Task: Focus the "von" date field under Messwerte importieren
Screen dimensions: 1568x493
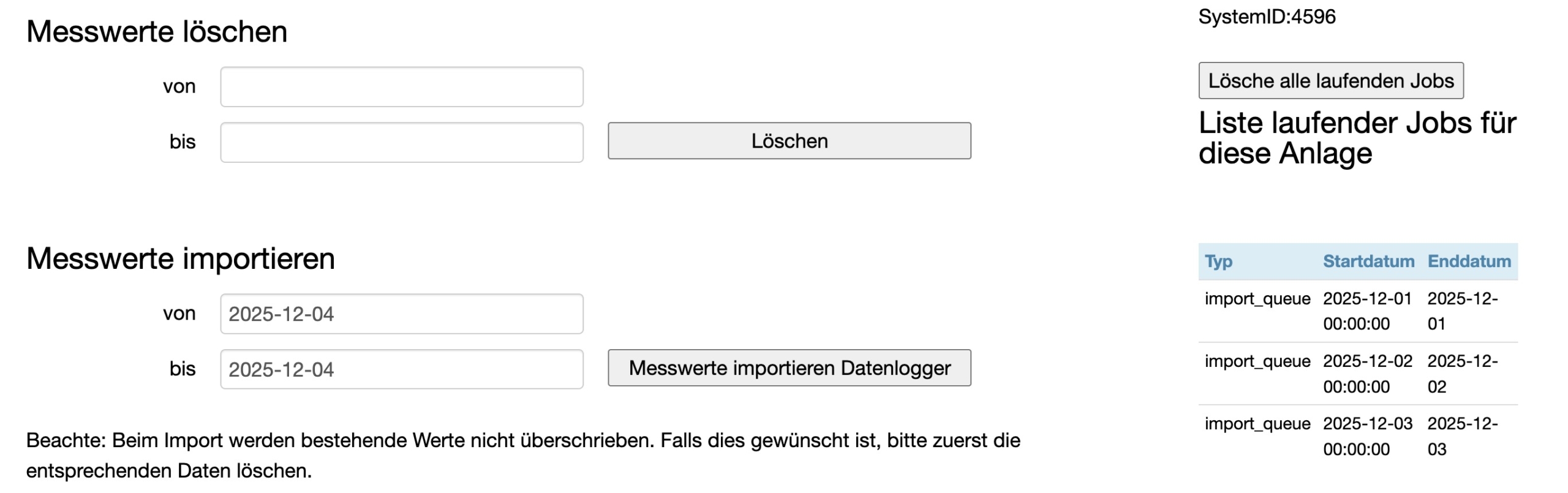Action: 401,314
